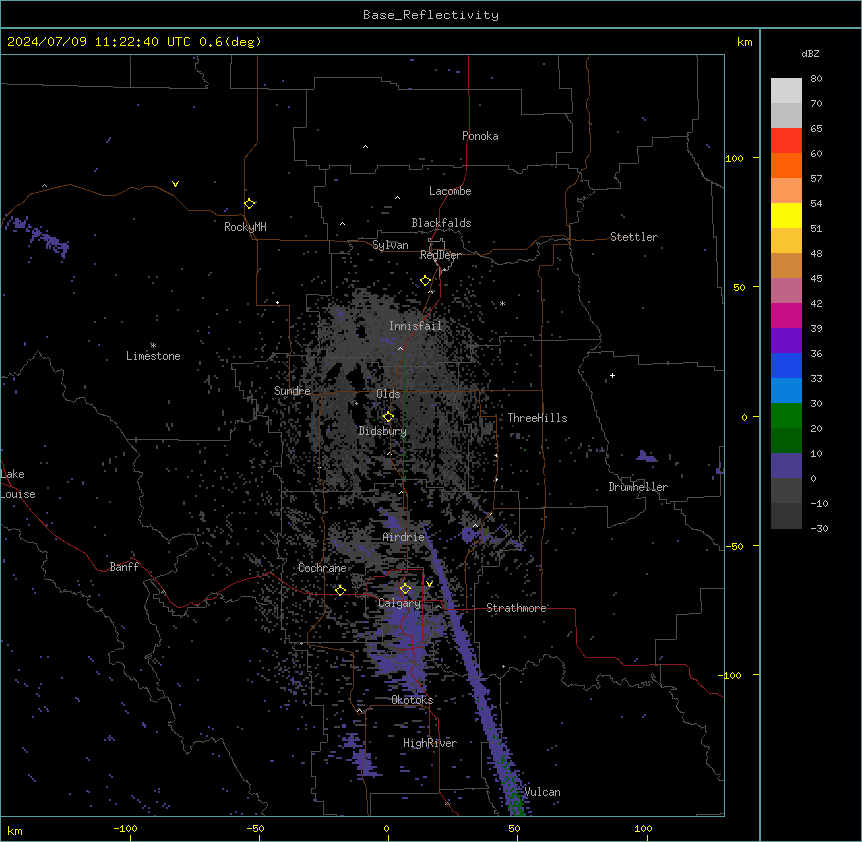The width and height of the screenshot is (862, 842).
Task: Click the white 80 dBZ legend swatch
Action: point(786,91)
